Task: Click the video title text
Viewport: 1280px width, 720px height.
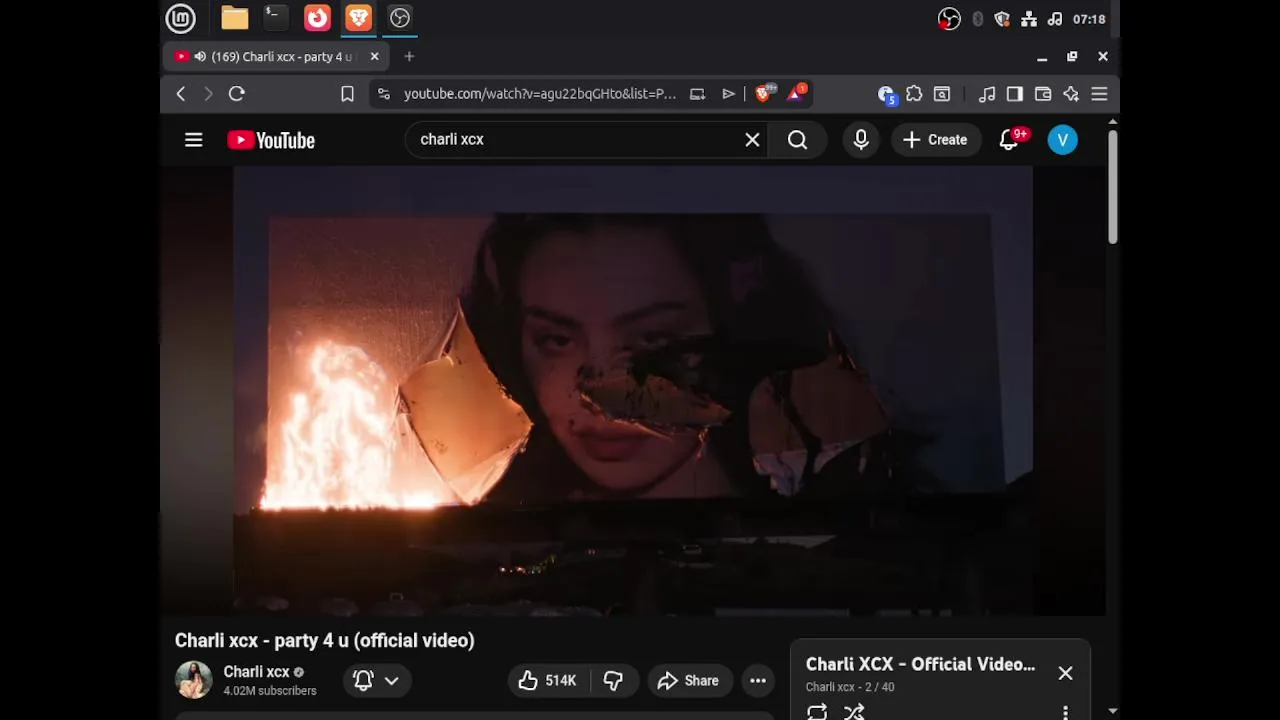Action: [325, 640]
